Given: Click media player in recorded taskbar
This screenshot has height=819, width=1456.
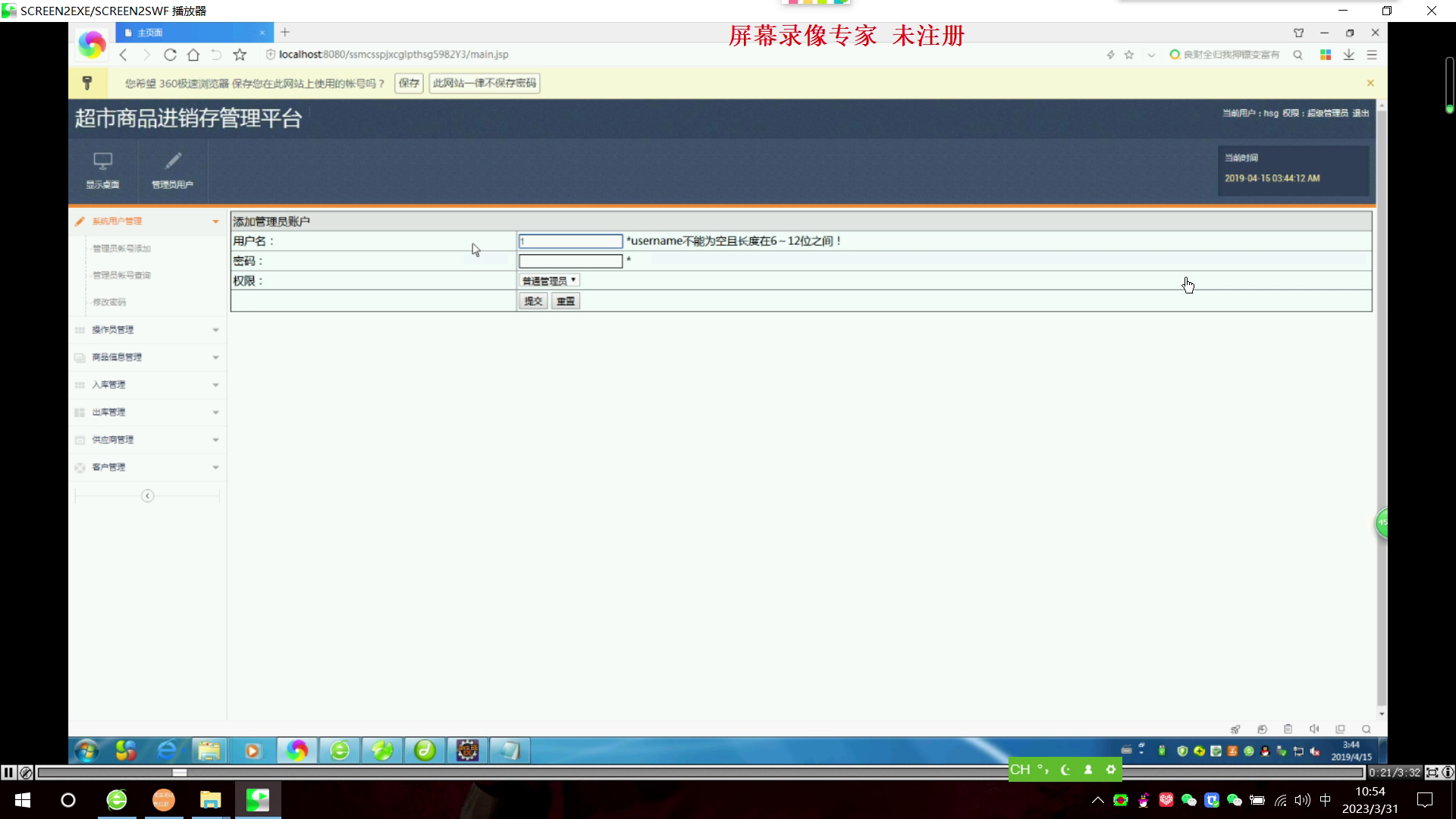Looking at the screenshot, I should [x=252, y=751].
